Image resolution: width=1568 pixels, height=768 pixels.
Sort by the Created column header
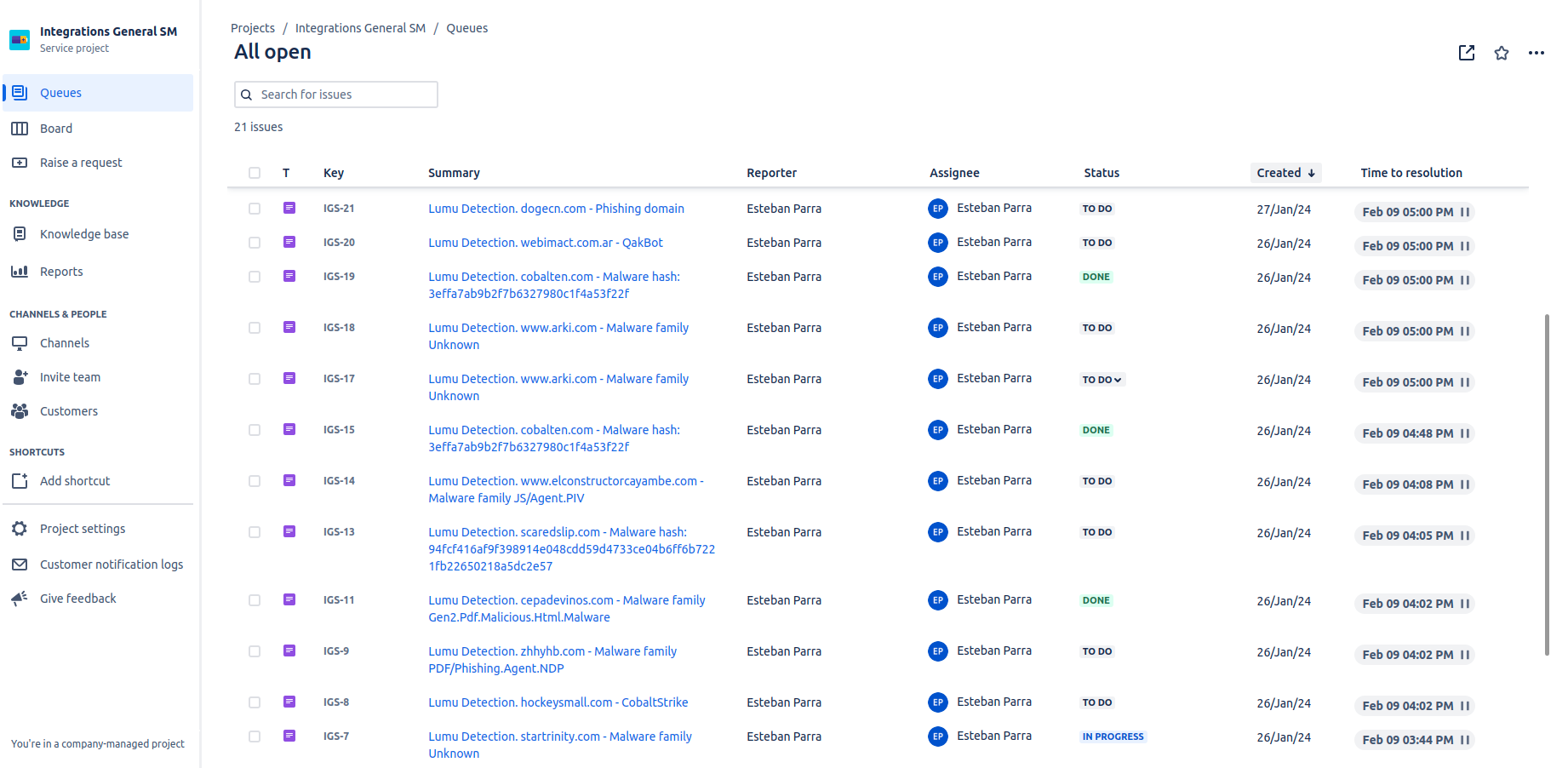(x=1285, y=173)
